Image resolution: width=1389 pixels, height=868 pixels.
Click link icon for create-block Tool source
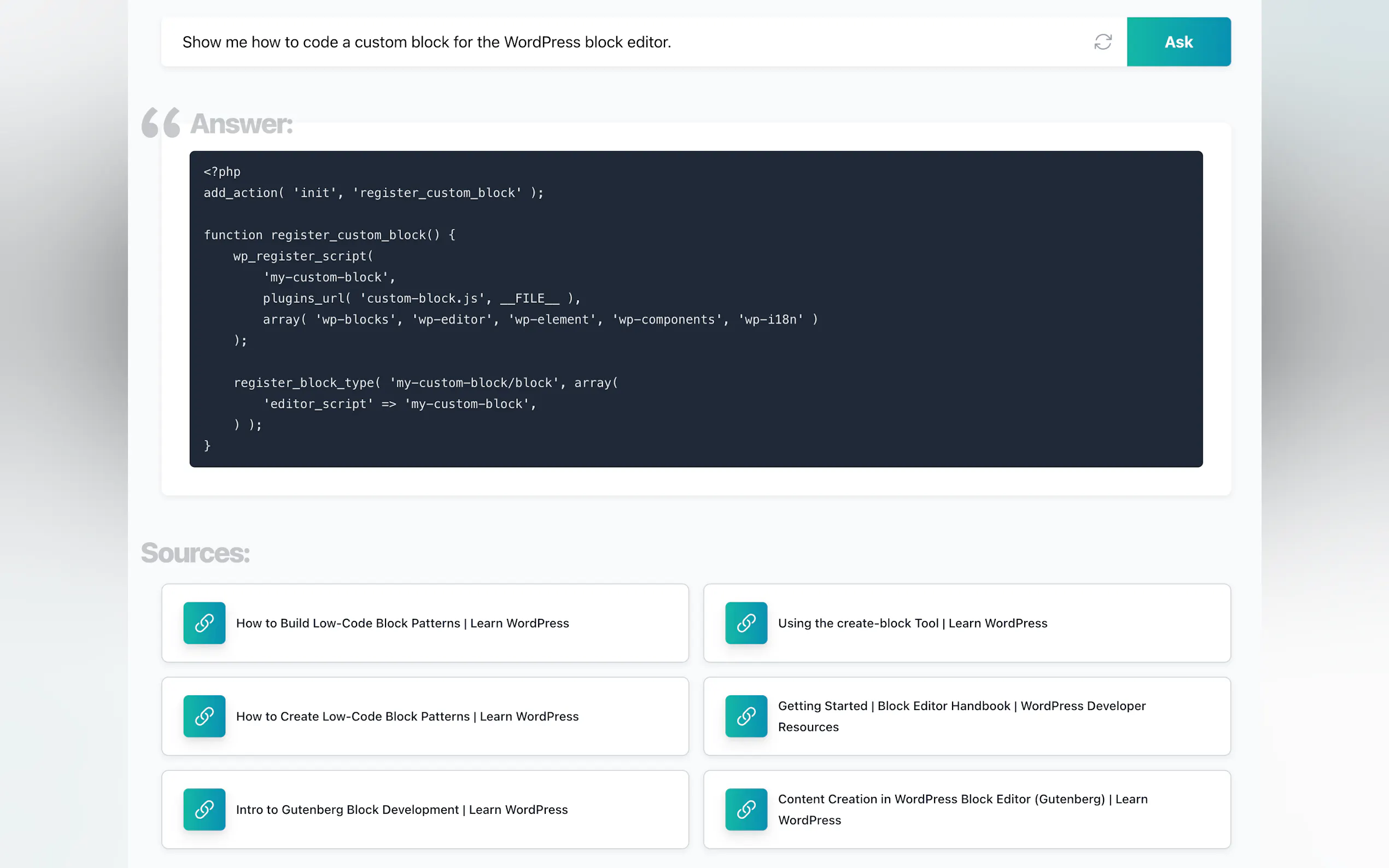click(746, 623)
